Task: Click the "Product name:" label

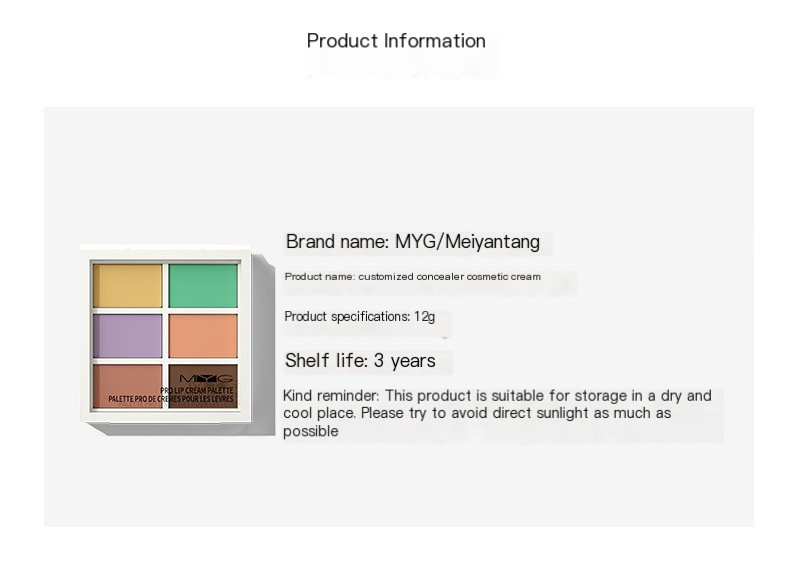Action: pos(319,277)
